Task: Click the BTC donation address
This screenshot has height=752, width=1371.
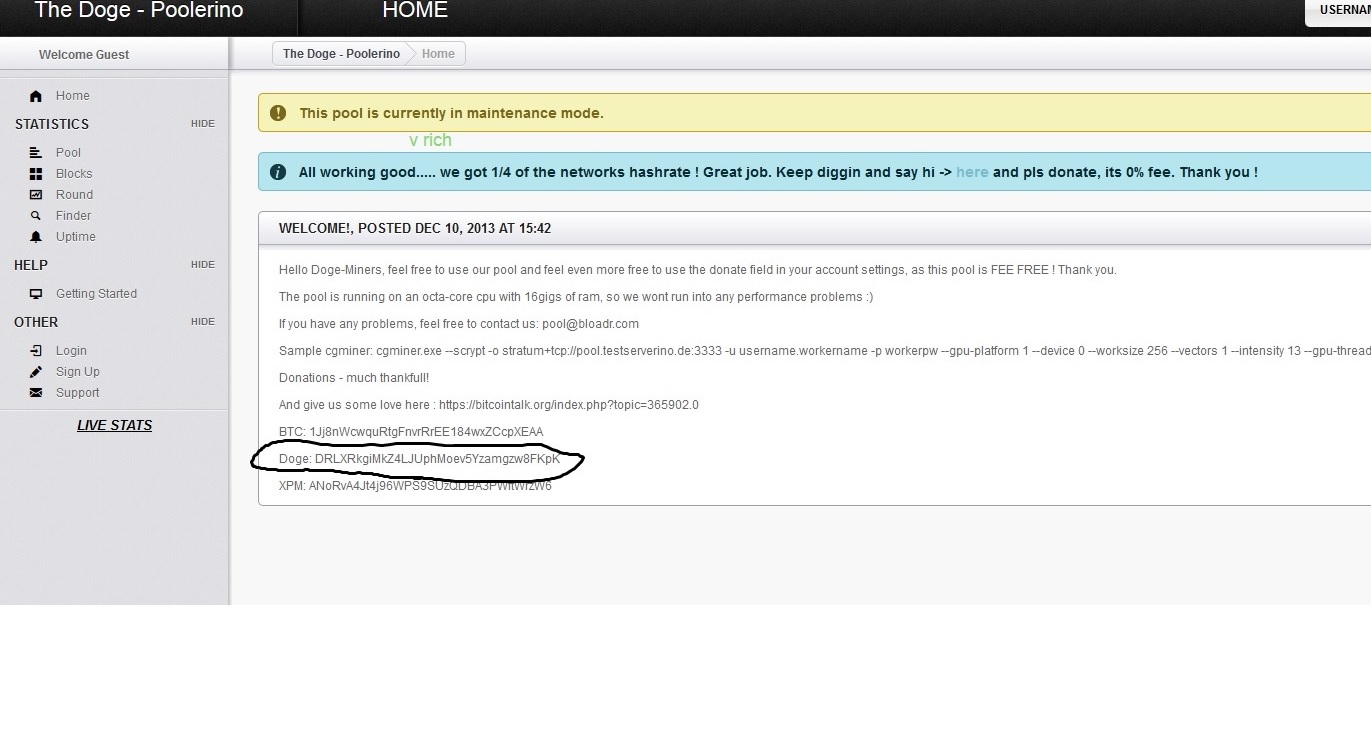Action: click(x=411, y=432)
